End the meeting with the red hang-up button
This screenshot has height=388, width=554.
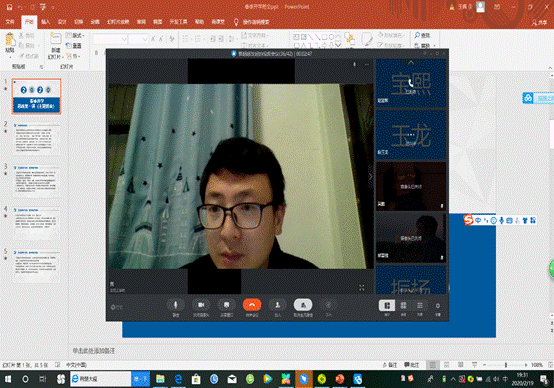click(252, 305)
